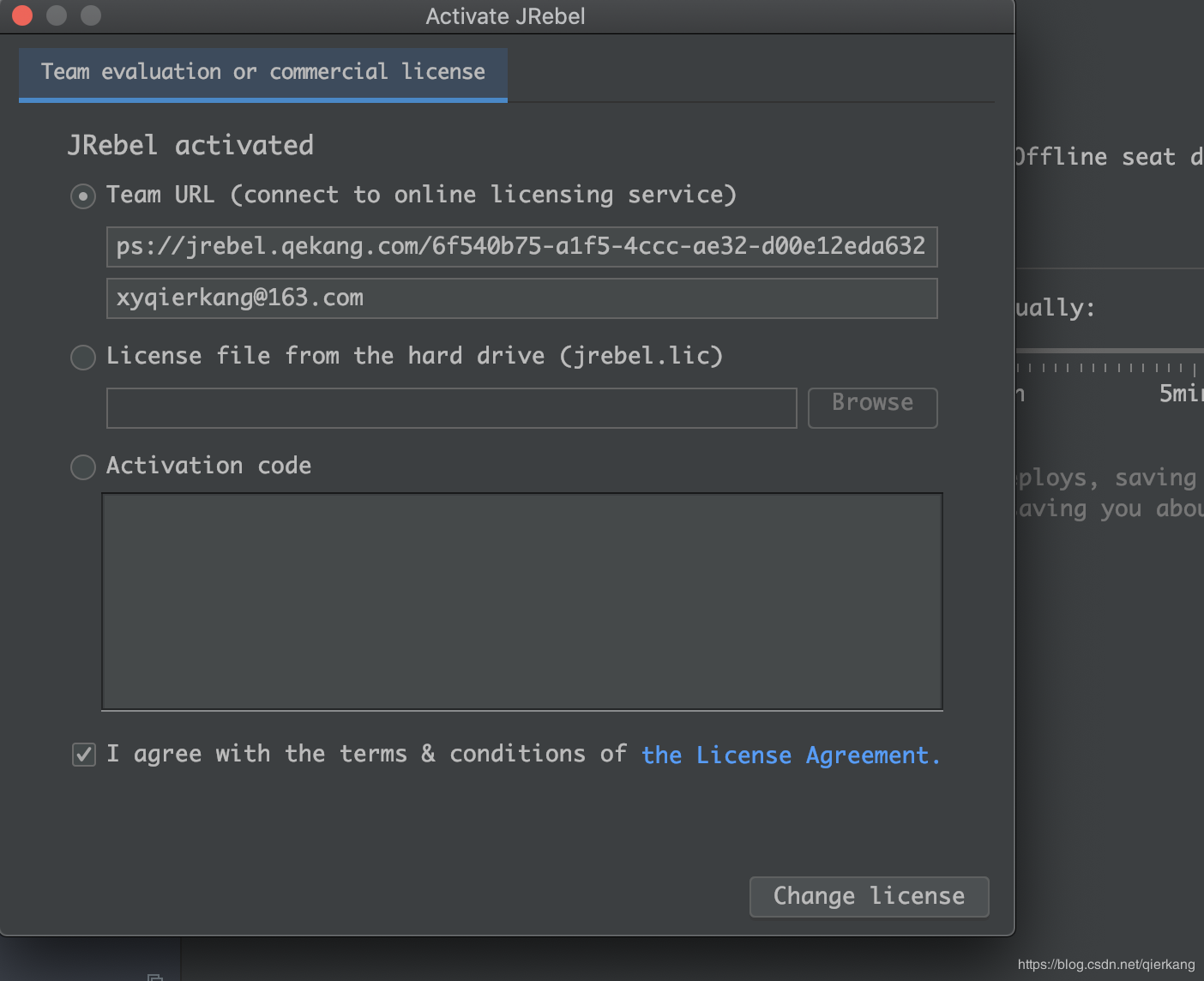Screen dimensions: 1204x981
Task: Select the Team URL radio option
Action: [83, 196]
